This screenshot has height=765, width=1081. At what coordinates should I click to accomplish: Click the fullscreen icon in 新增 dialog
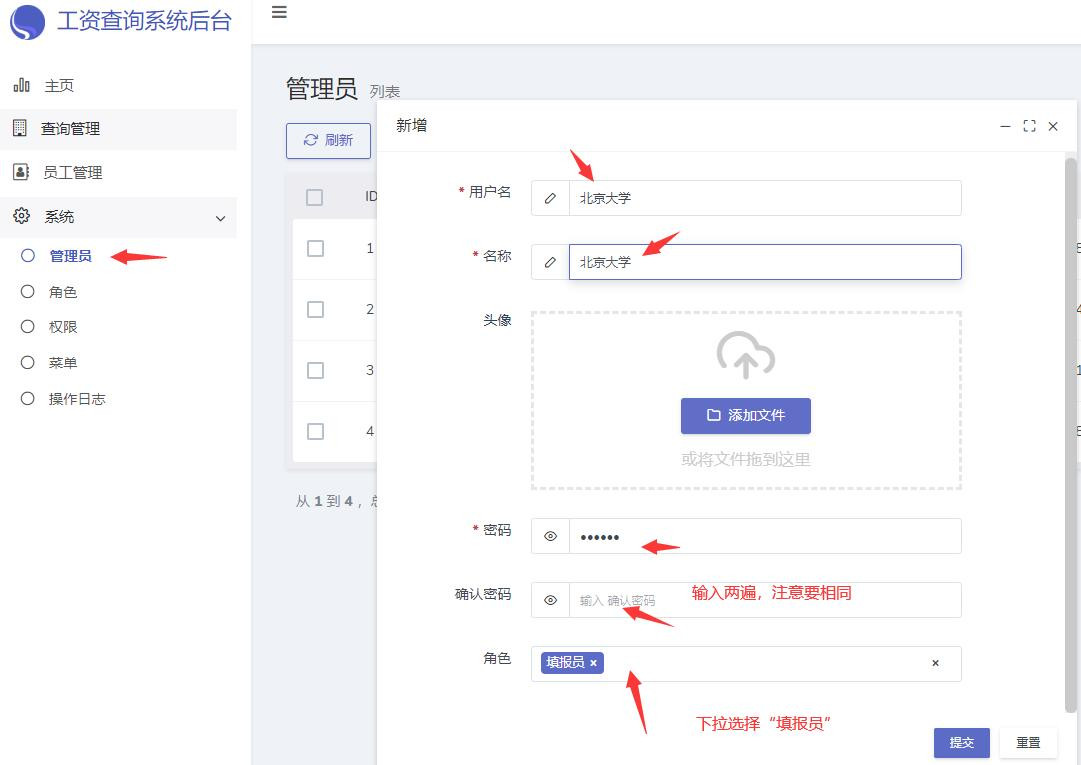(1029, 127)
